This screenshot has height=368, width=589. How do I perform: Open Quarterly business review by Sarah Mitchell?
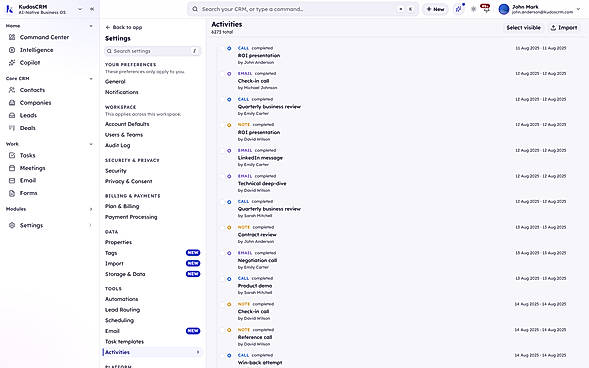click(269, 209)
